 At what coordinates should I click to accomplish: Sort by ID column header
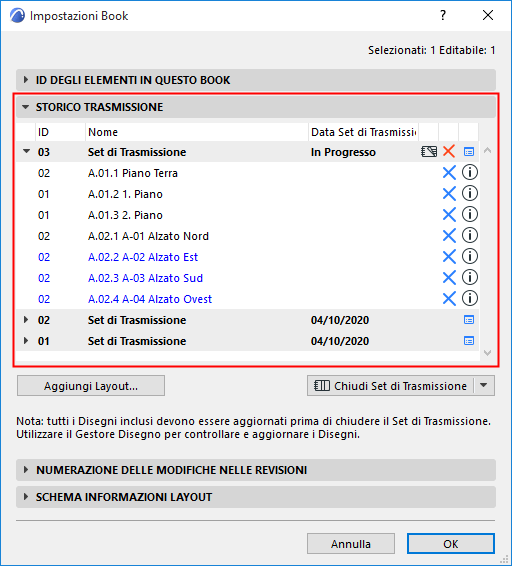click(x=60, y=132)
